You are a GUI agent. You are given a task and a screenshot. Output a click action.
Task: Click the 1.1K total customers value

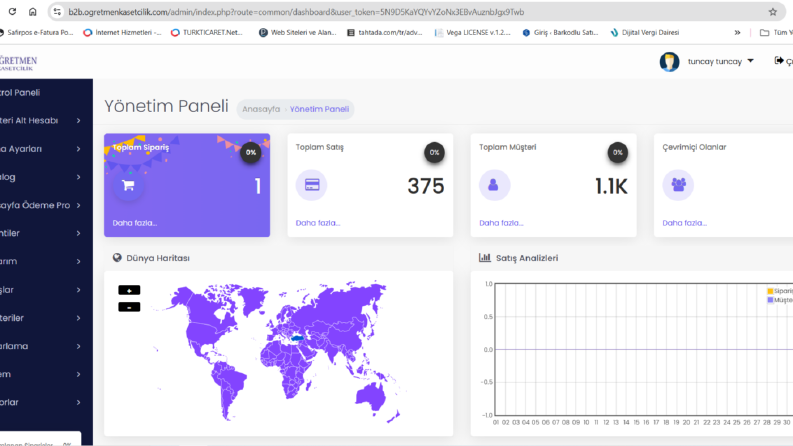(x=611, y=186)
